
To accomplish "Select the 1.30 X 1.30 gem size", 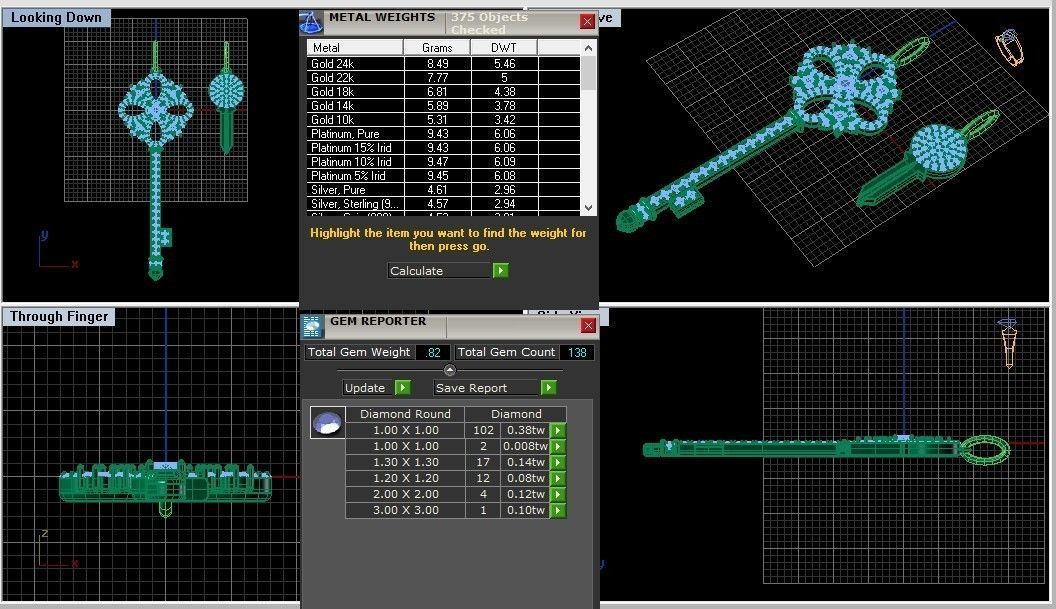I will [x=405, y=463].
